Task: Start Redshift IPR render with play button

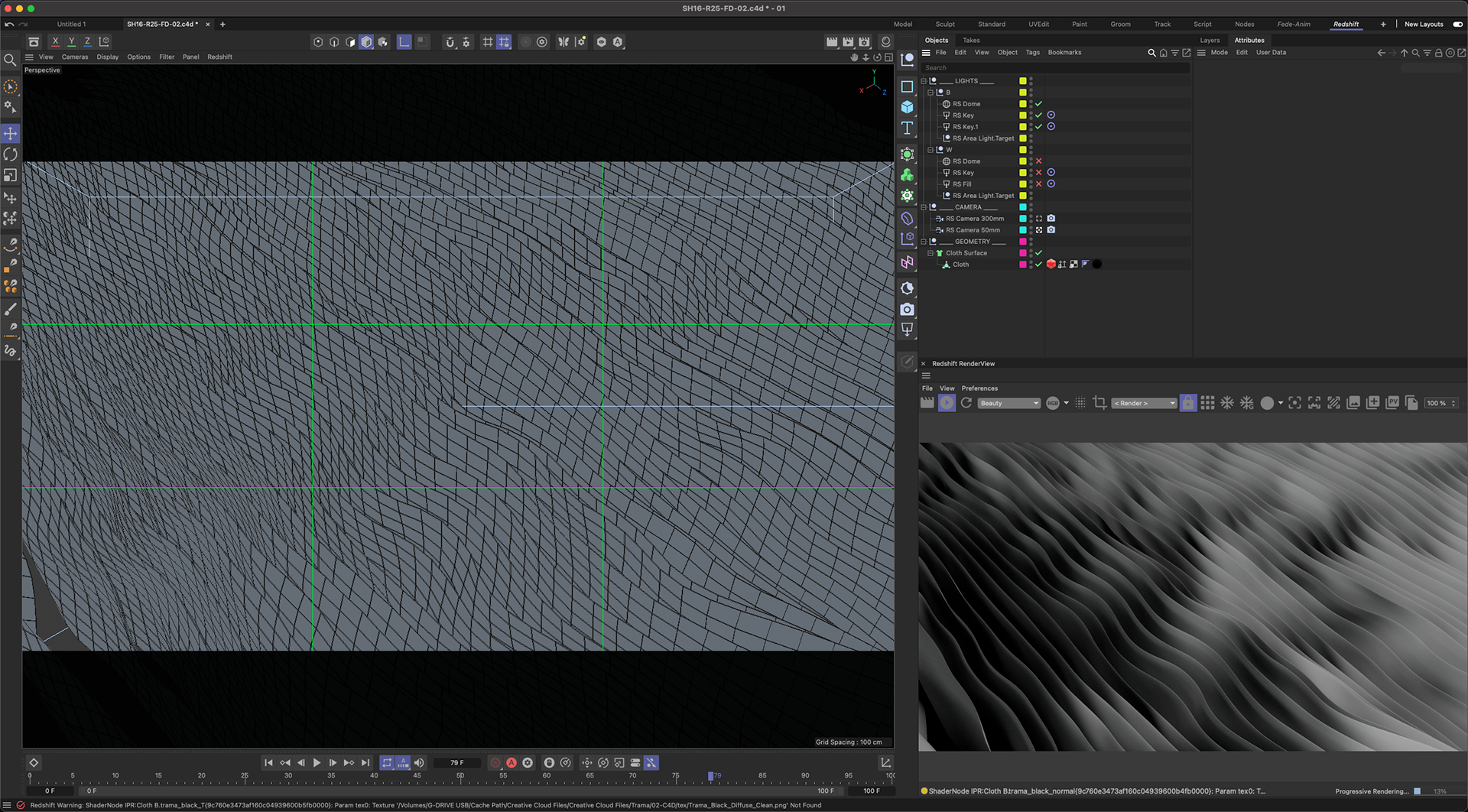Action: coord(947,403)
